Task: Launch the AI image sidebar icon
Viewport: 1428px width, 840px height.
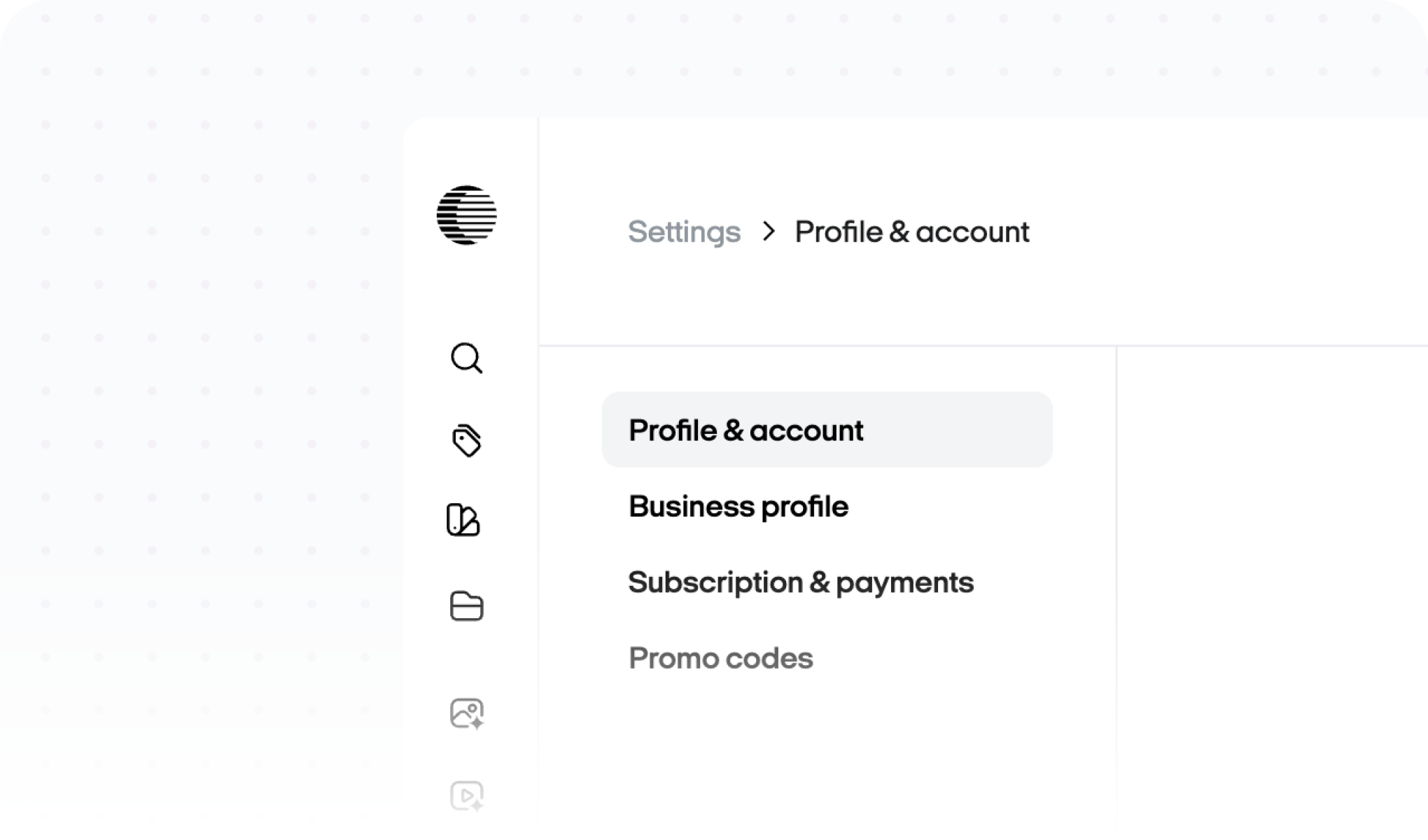Action: pyautogui.click(x=467, y=714)
